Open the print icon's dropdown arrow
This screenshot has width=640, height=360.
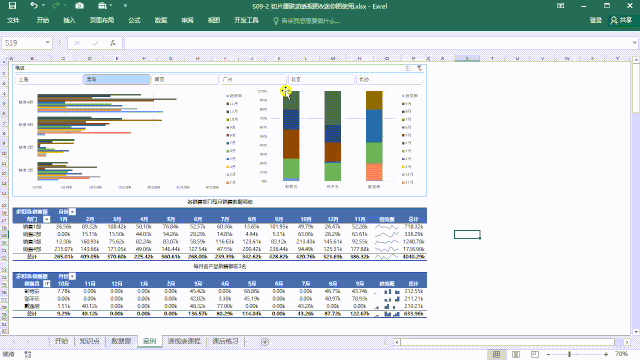pos(111,6)
